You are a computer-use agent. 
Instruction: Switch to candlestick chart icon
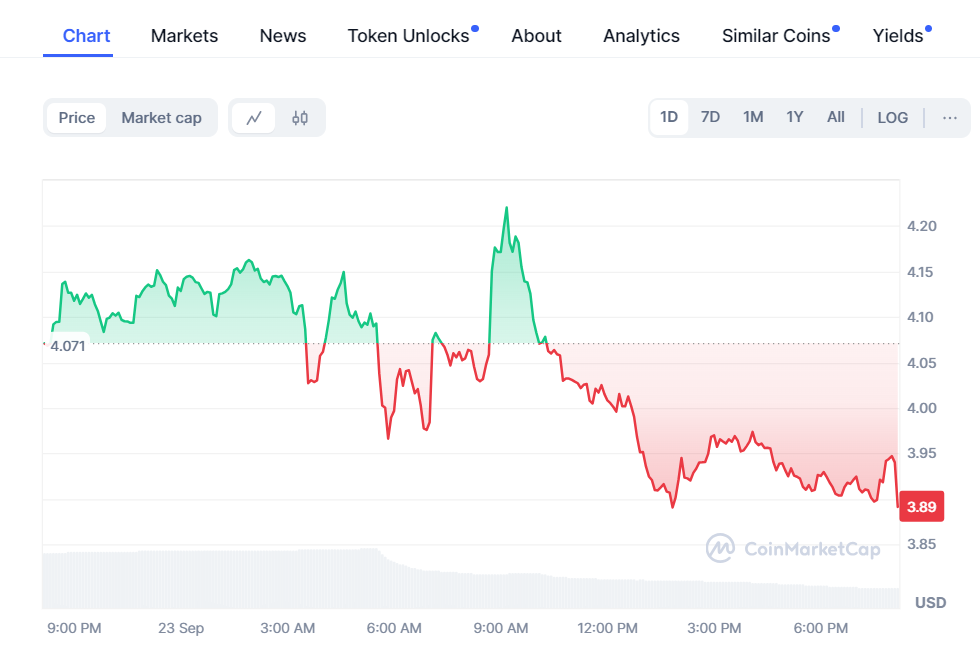coord(300,118)
